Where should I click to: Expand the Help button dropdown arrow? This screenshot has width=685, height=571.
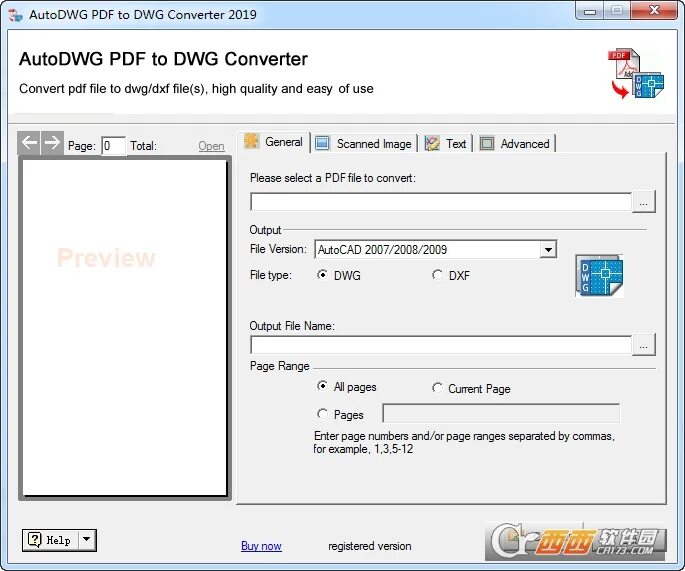87,540
